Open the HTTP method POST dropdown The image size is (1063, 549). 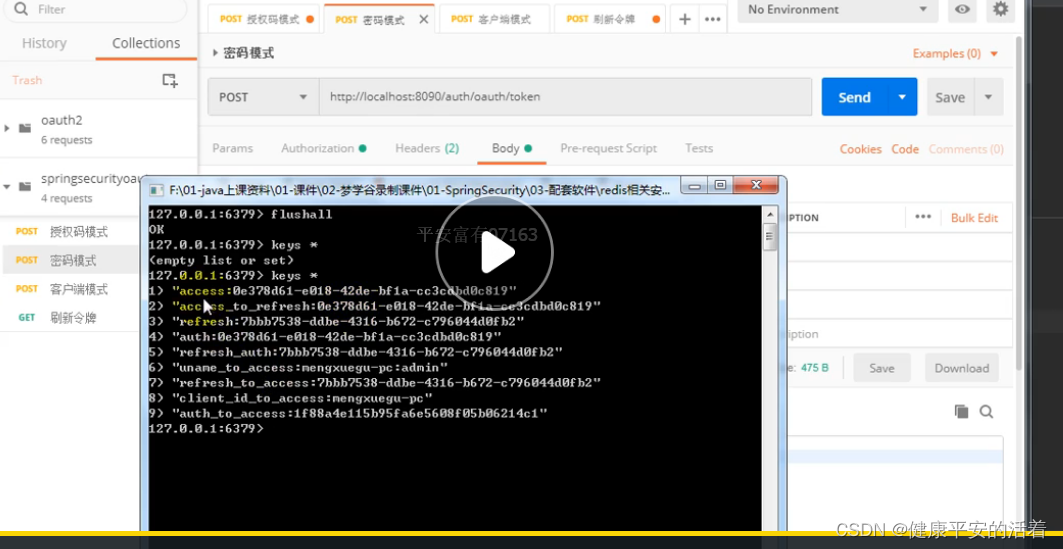pos(263,97)
